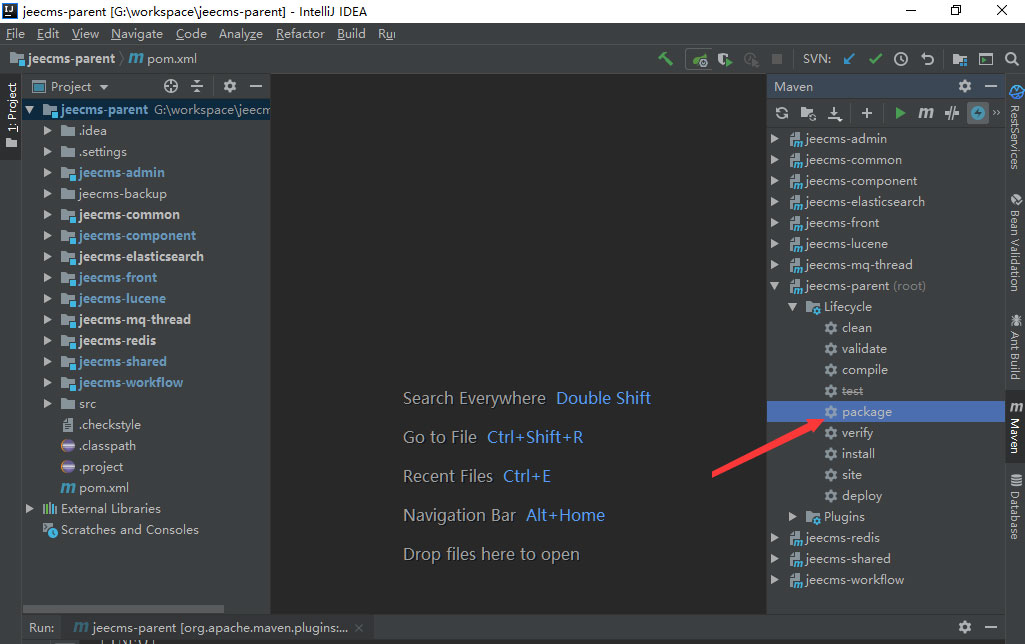Toggle Maven skip tests mode
Viewport: 1025px width, 644px height.
[x=978, y=113]
